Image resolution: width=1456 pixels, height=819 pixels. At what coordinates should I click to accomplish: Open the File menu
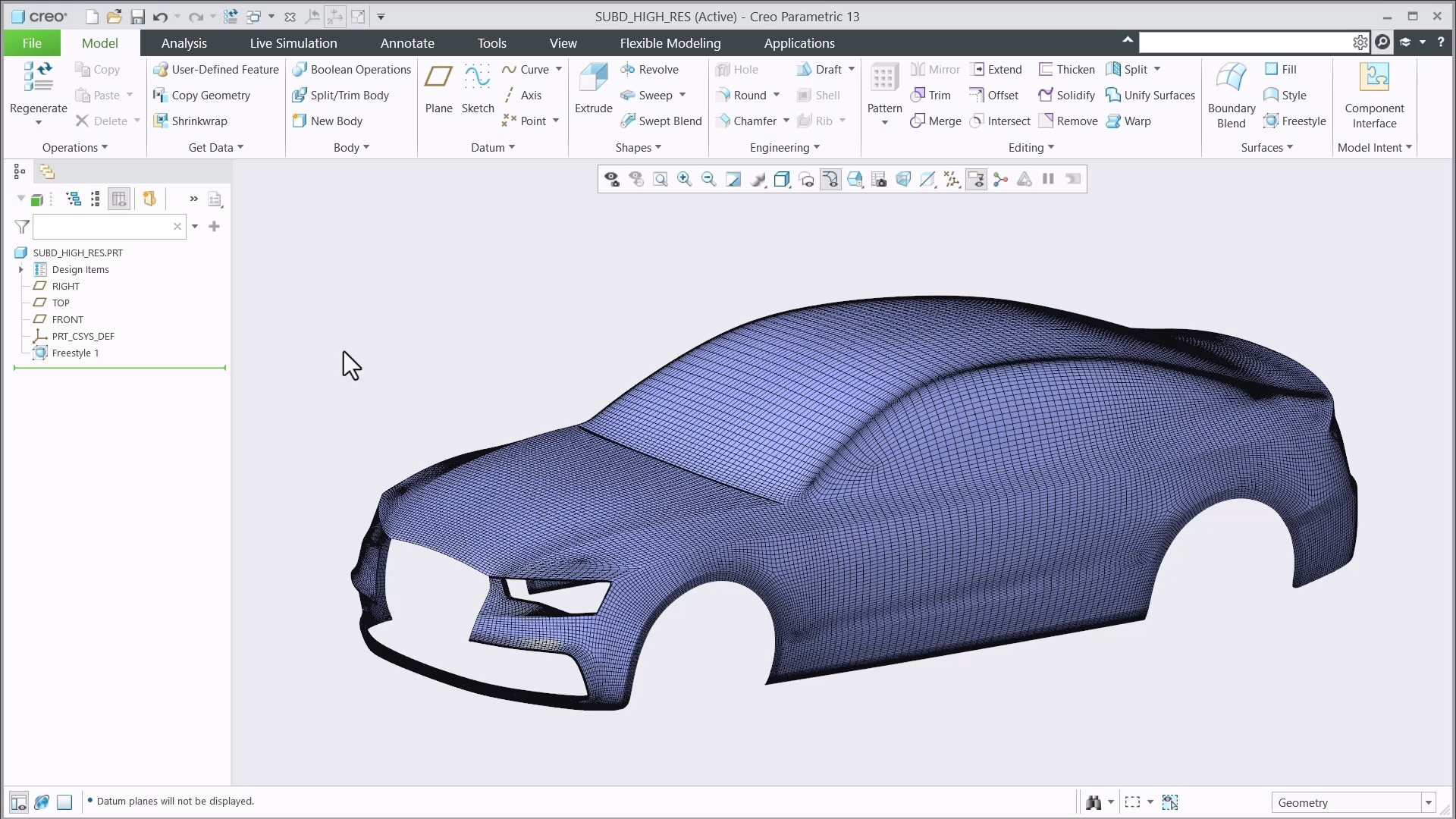[x=32, y=43]
